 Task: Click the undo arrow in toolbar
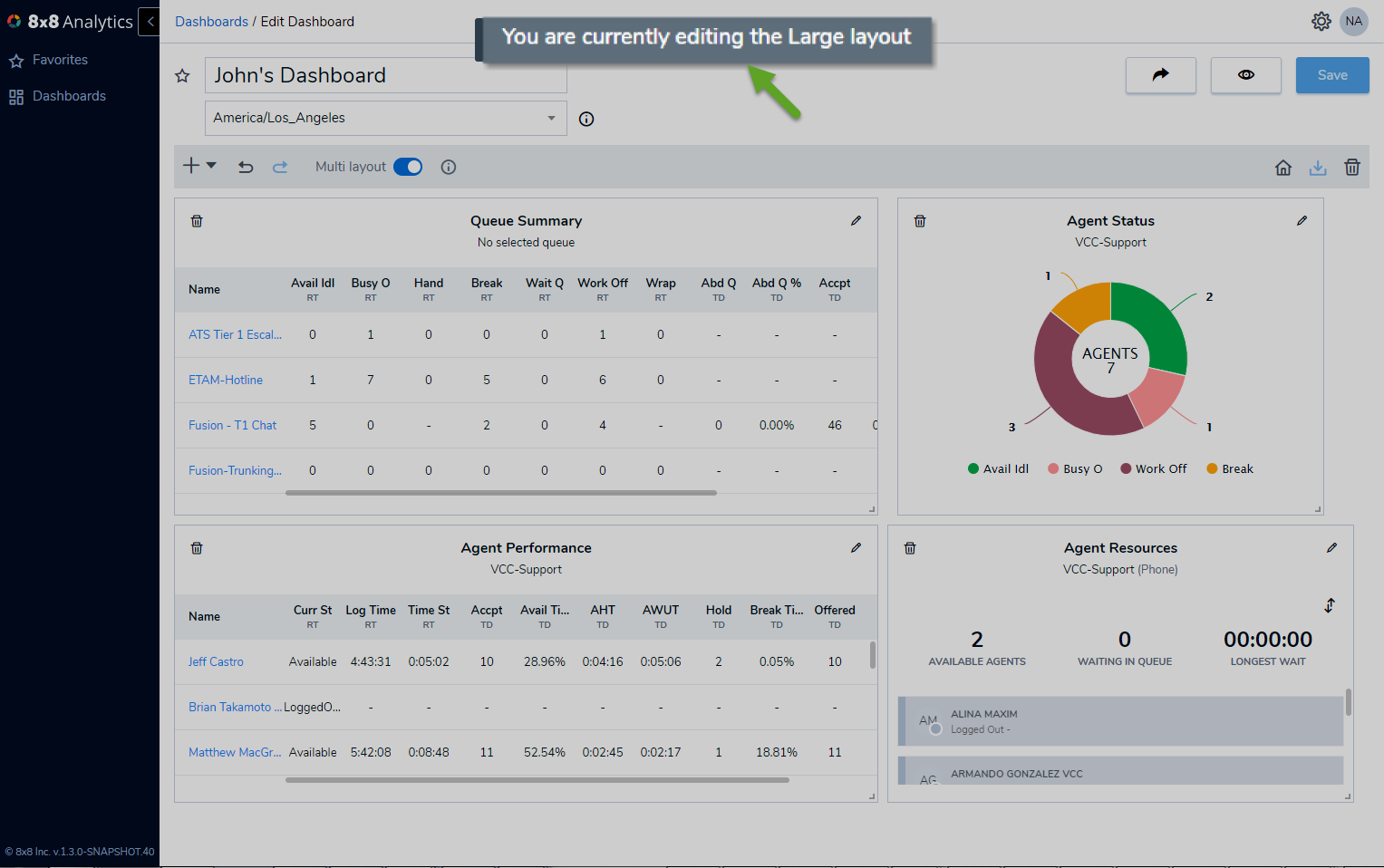[246, 167]
